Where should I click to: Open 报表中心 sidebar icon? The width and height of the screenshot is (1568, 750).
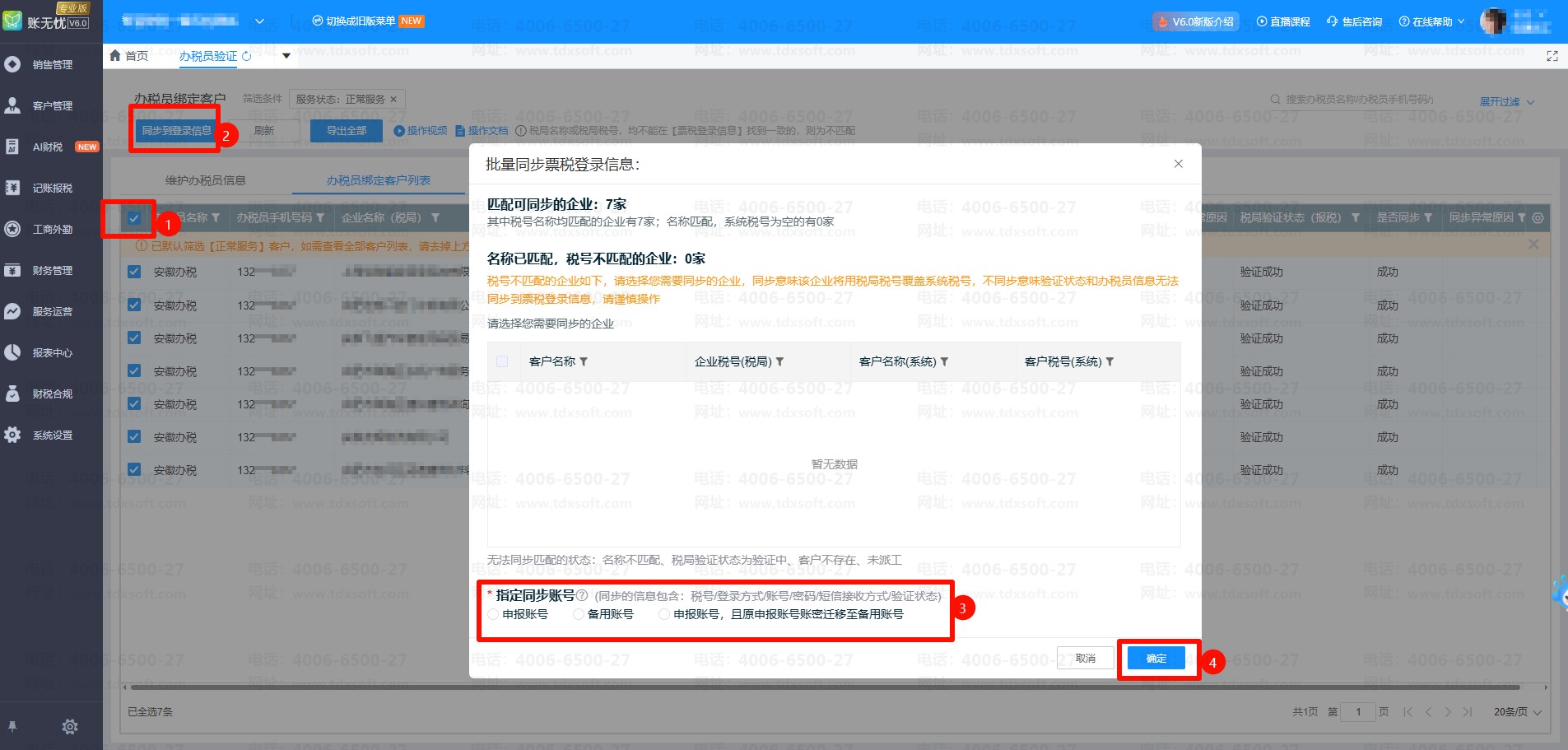13,352
